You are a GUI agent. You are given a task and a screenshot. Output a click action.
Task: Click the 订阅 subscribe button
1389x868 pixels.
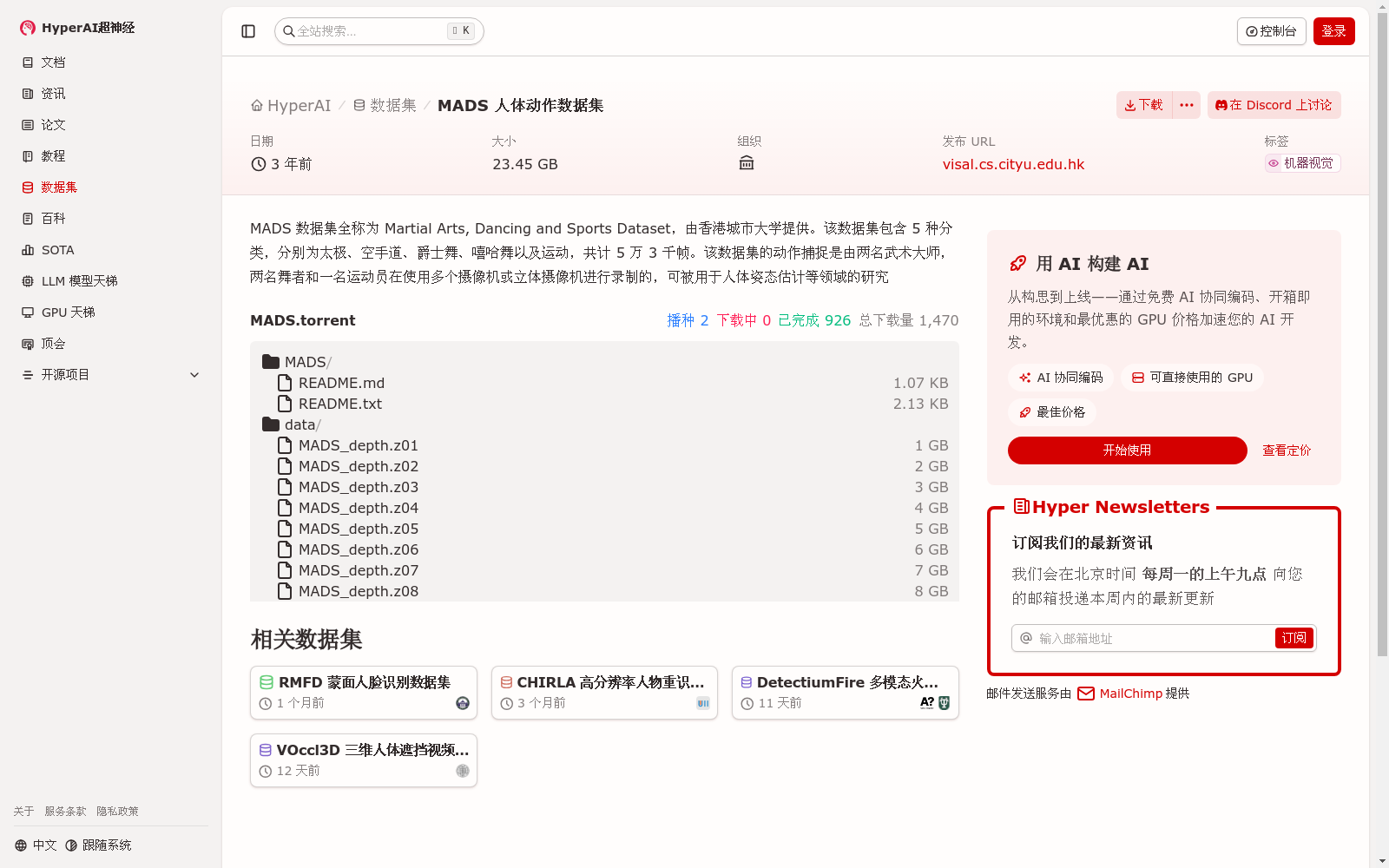coord(1294,638)
